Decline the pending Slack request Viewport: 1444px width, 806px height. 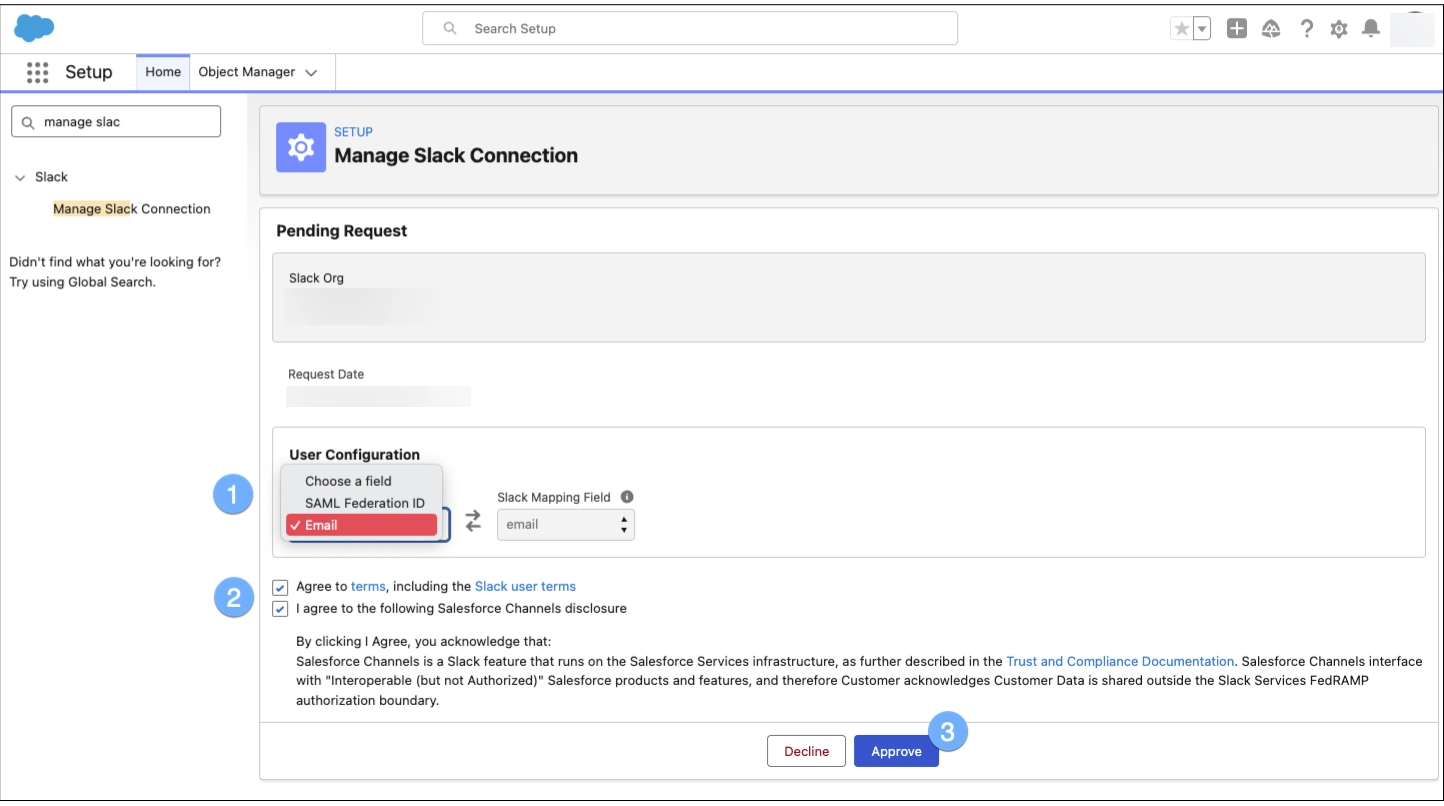[807, 751]
